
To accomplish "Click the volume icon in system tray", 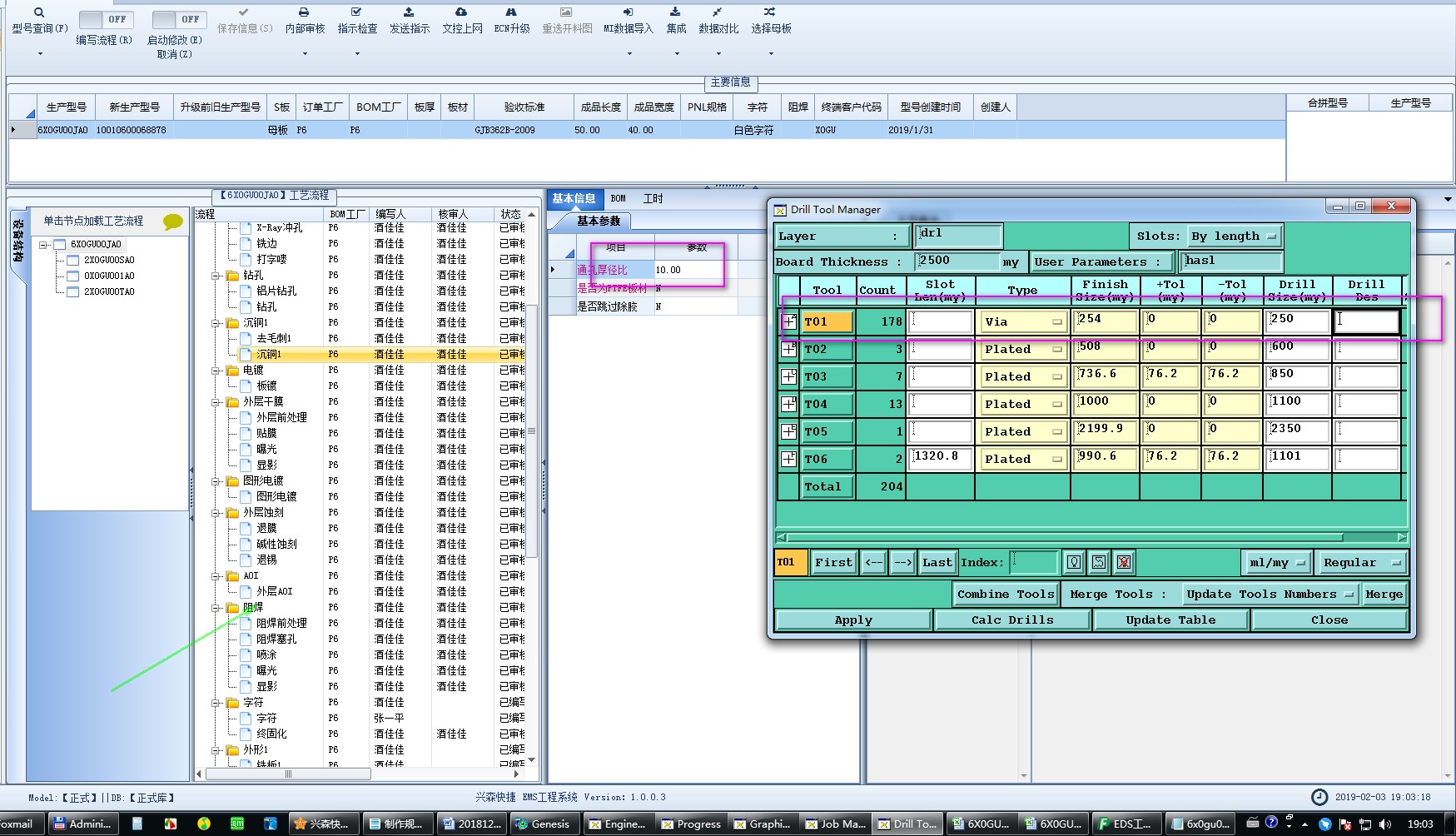I will (x=1385, y=824).
